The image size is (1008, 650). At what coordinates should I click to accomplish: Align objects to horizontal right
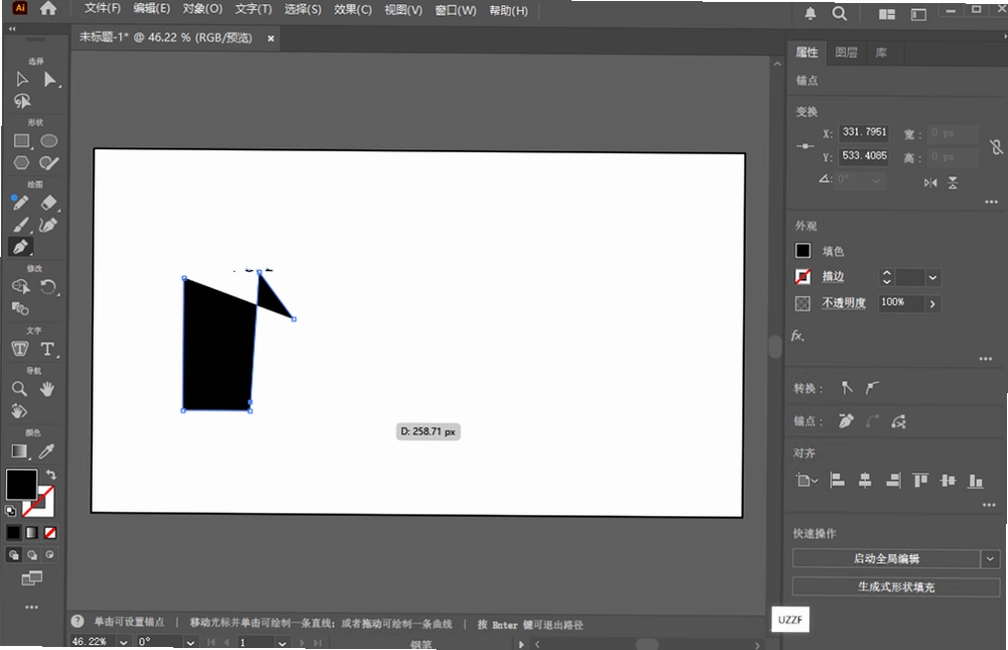click(893, 480)
